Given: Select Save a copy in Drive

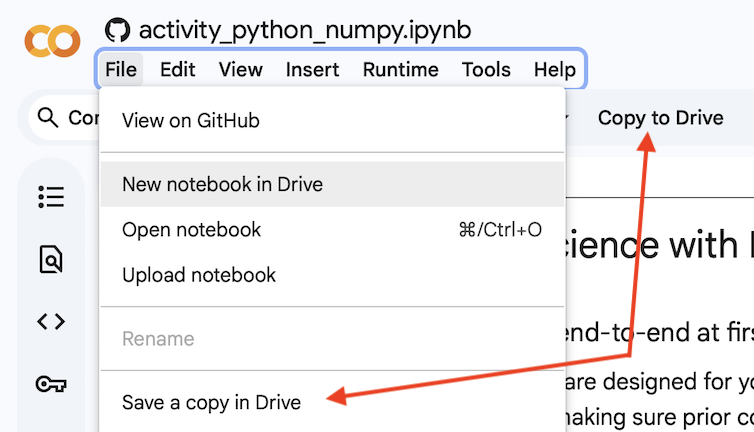Looking at the screenshot, I should pyautogui.click(x=332, y=403).
